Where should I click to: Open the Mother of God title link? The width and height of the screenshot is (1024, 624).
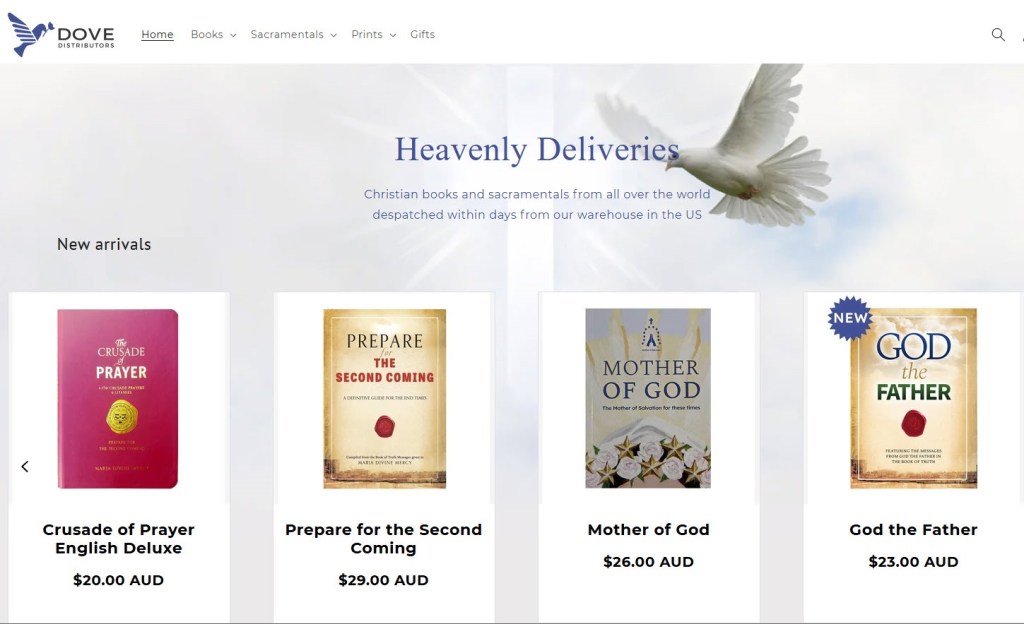[x=648, y=529]
